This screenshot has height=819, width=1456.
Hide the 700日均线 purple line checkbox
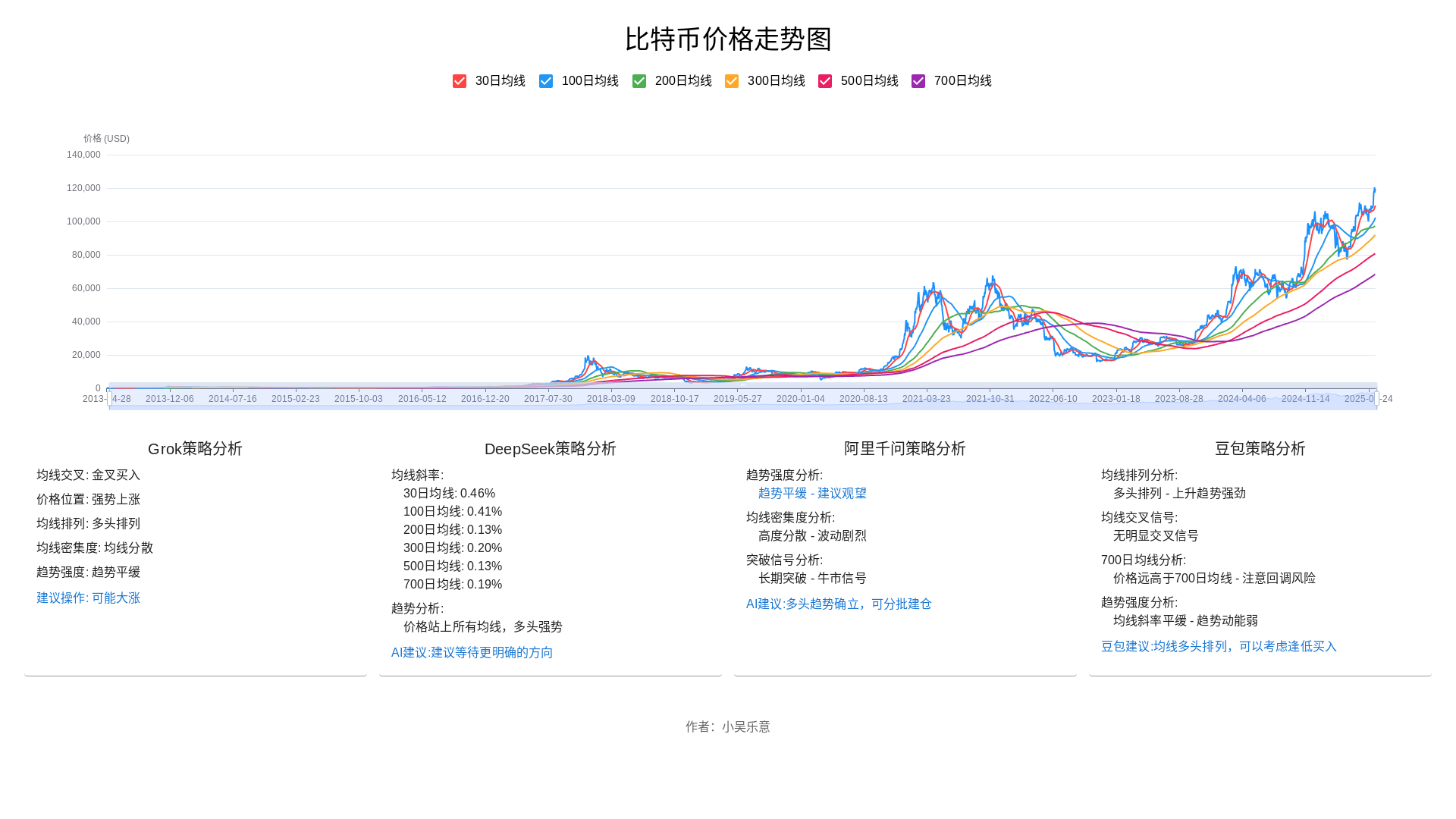pyautogui.click(x=918, y=81)
